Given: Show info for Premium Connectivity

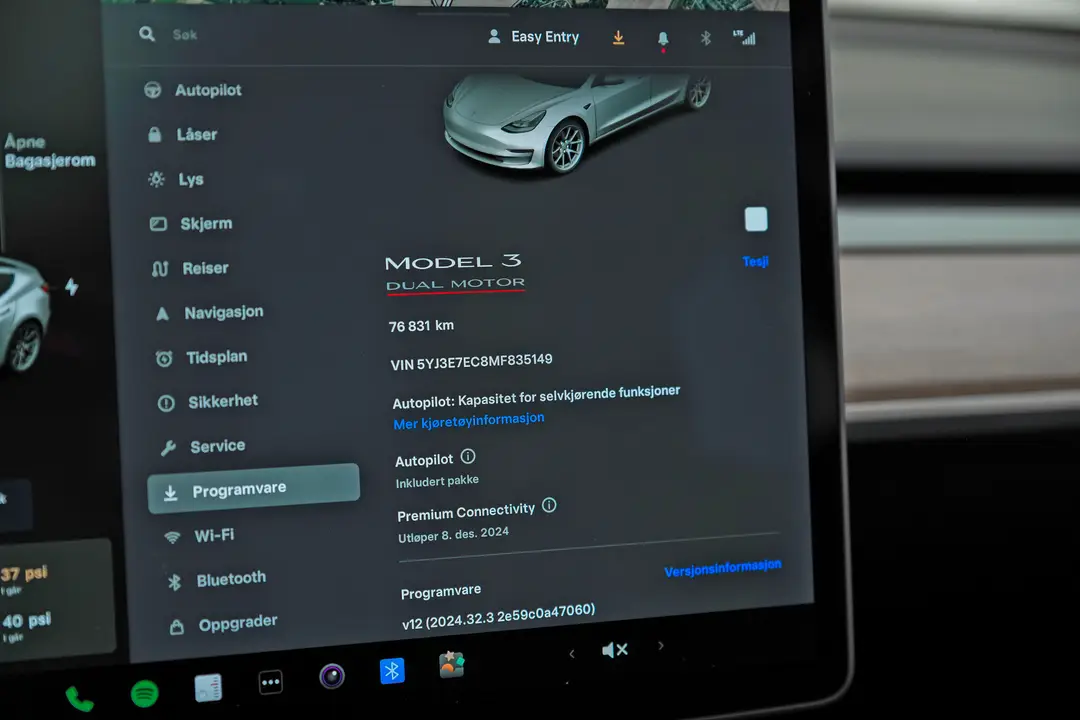Looking at the screenshot, I should click(549, 505).
